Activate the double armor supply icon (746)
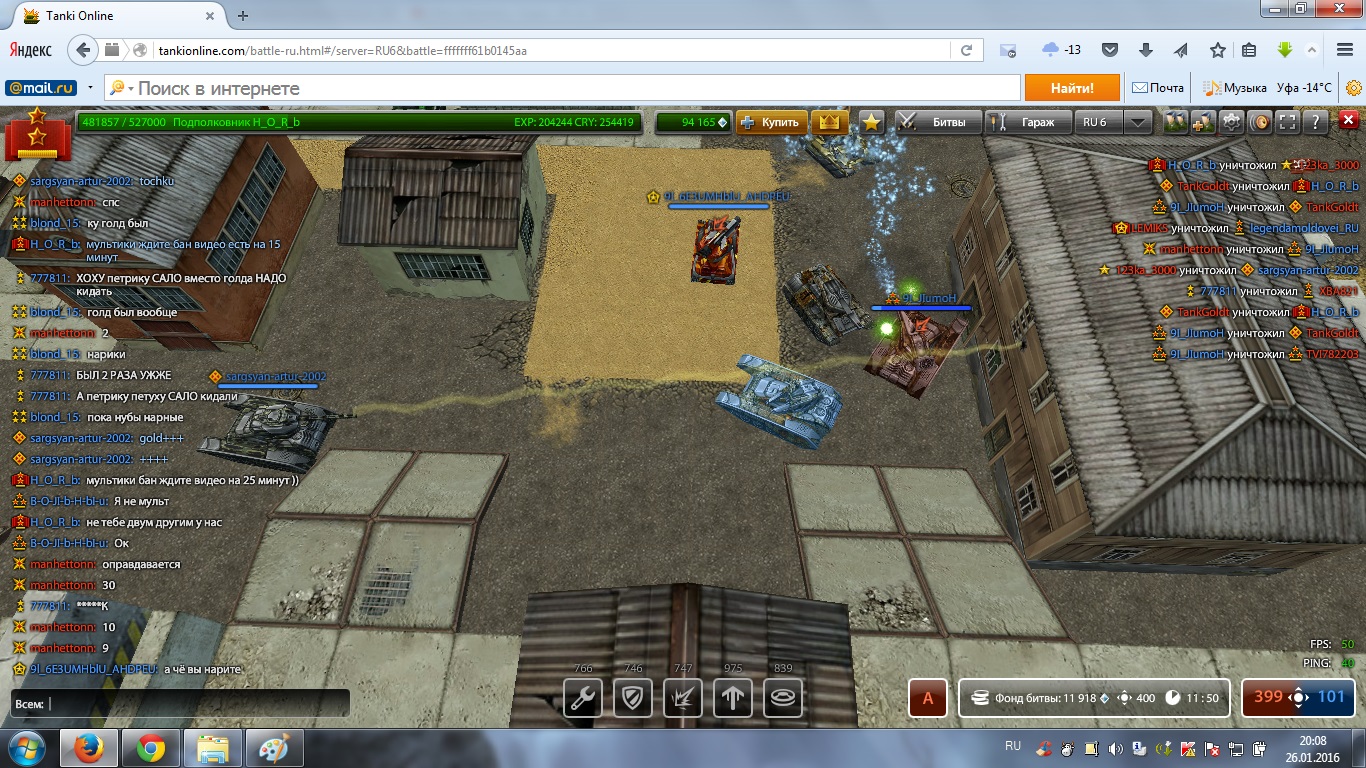The width and height of the screenshot is (1366, 768). 633,698
